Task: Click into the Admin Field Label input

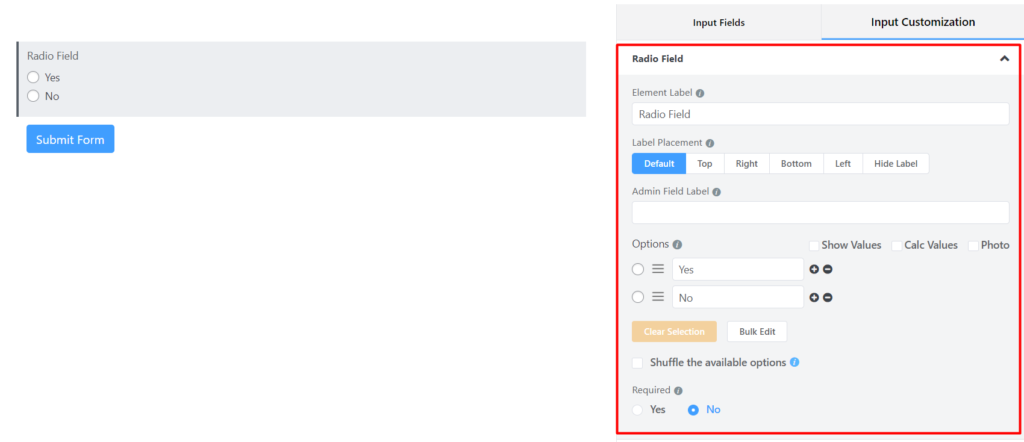Action: pos(820,213)
